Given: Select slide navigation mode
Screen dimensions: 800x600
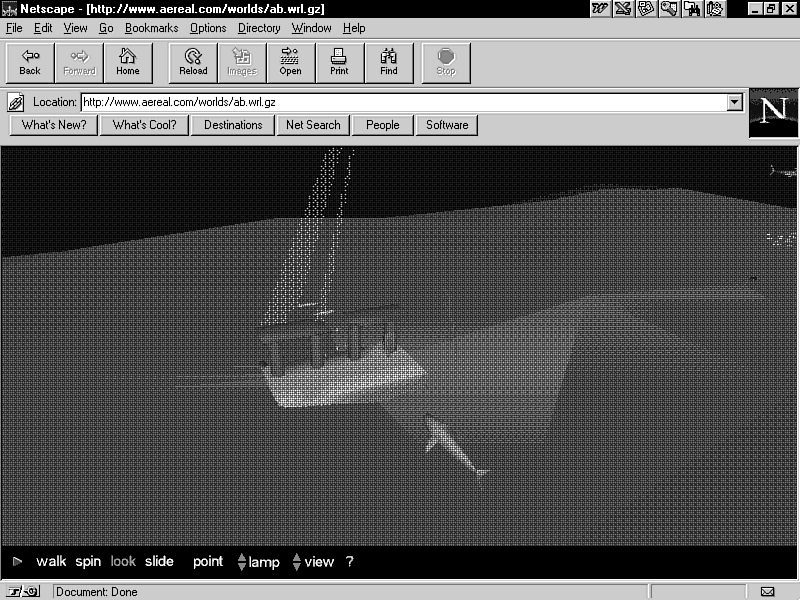Looking at the screenshot, I should pos(159,562).
